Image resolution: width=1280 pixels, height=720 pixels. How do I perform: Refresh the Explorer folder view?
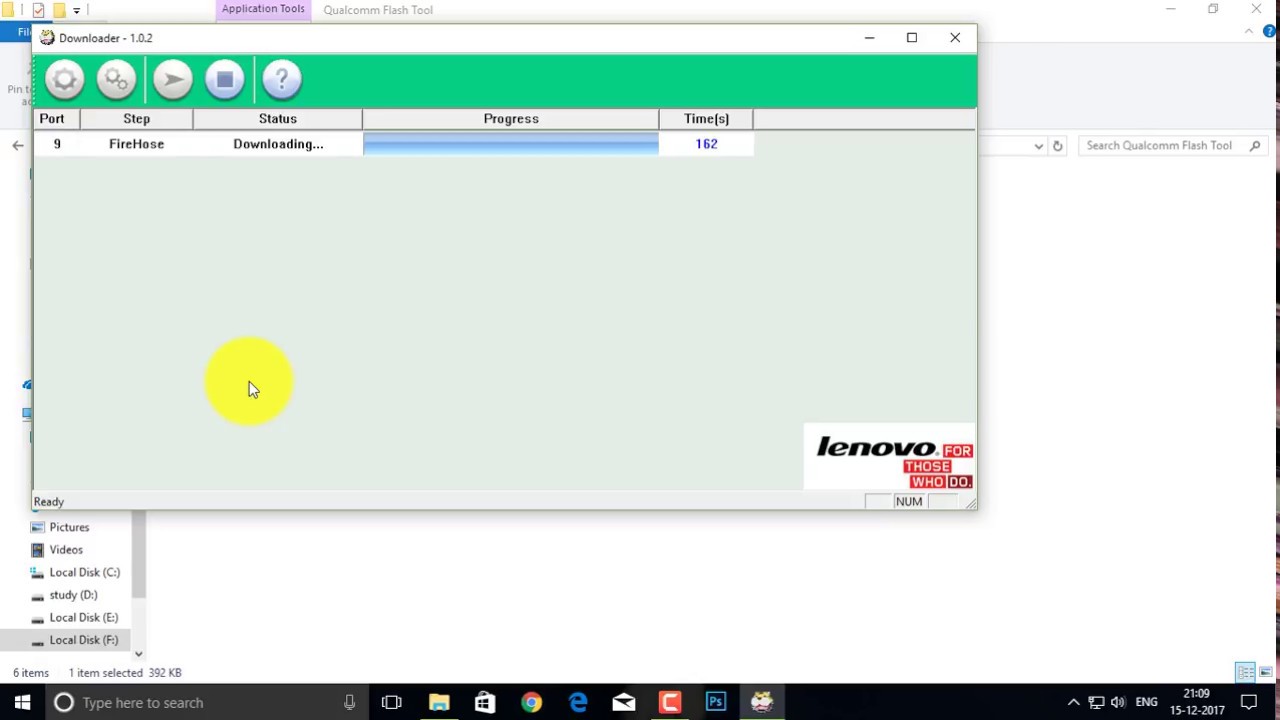tap(1057, 146)
